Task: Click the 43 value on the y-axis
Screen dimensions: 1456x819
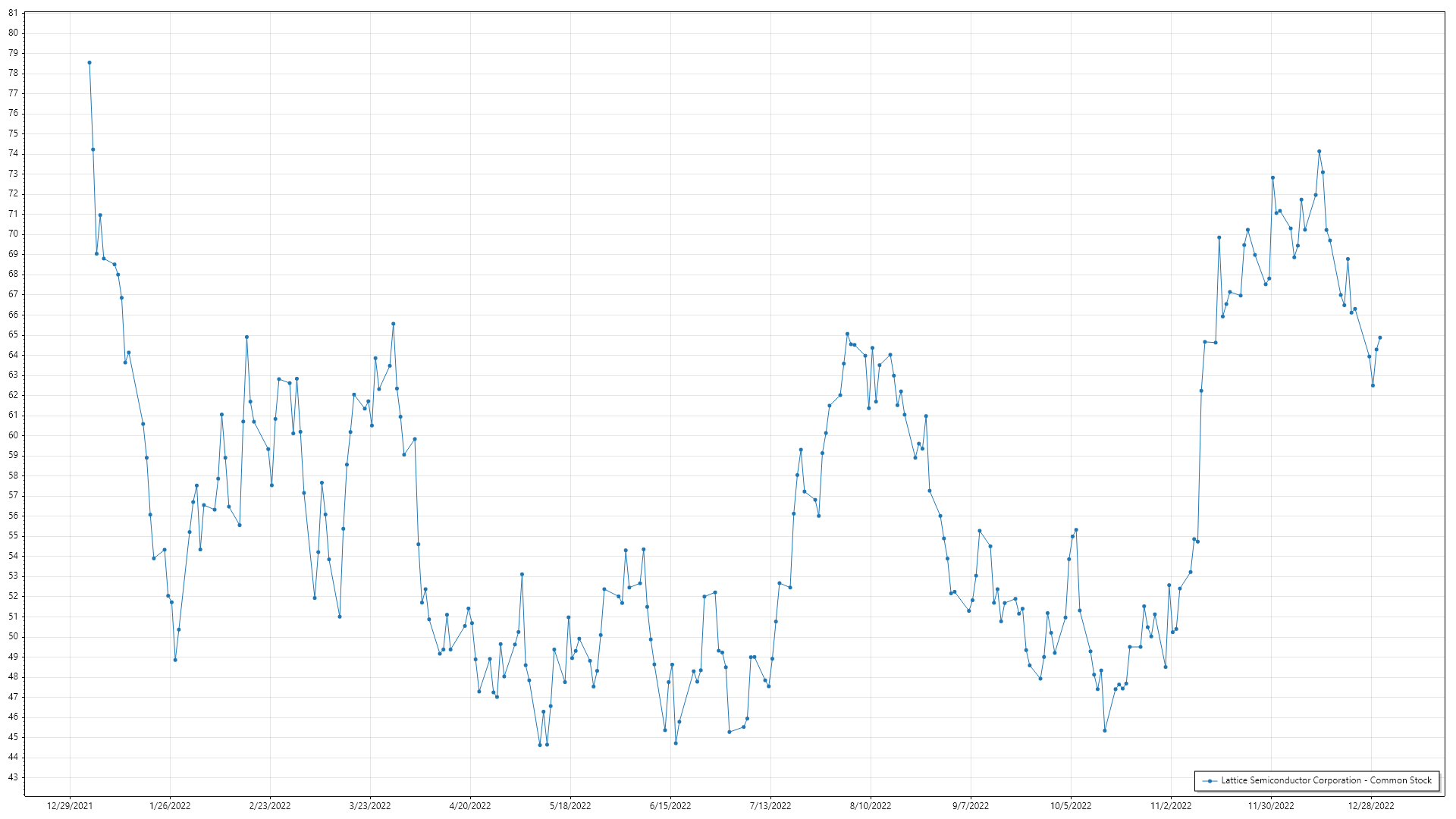Action: [13, 777]
